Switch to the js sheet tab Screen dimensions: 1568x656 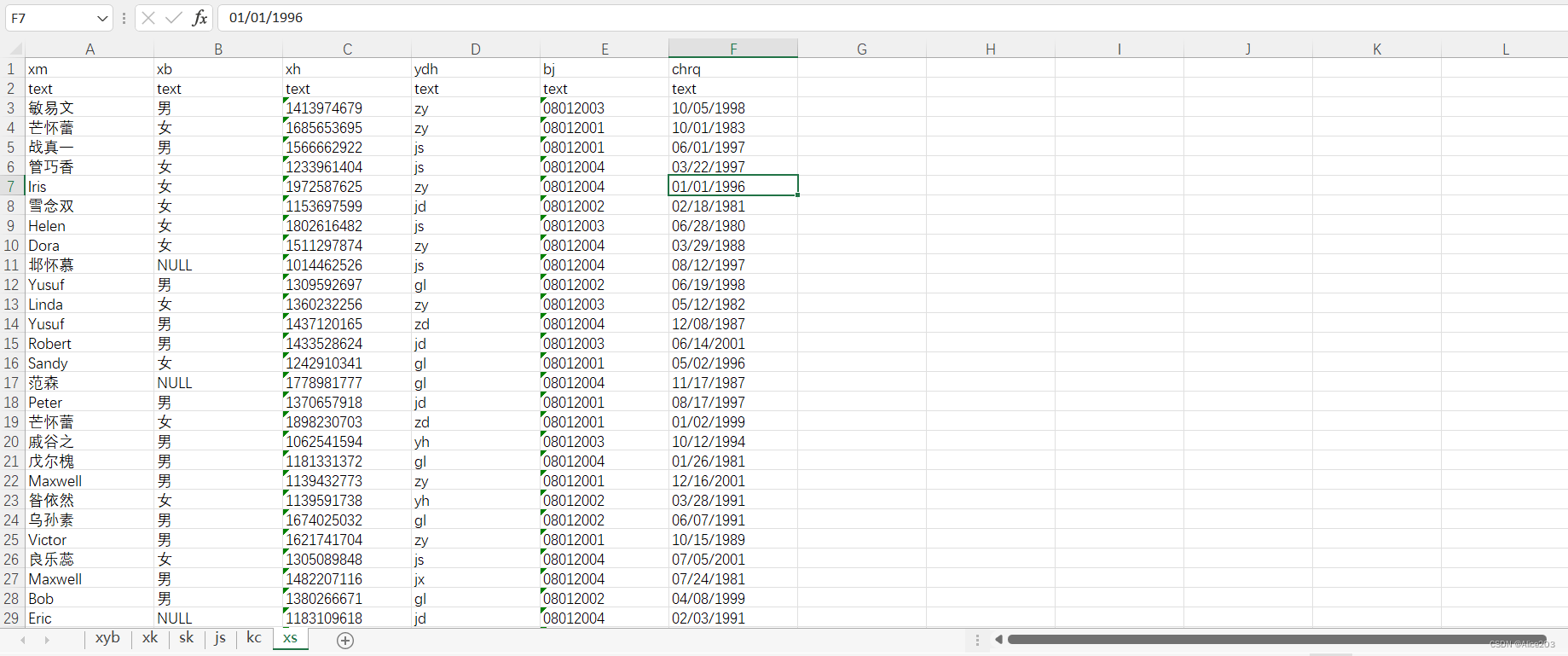click(221, 638)
